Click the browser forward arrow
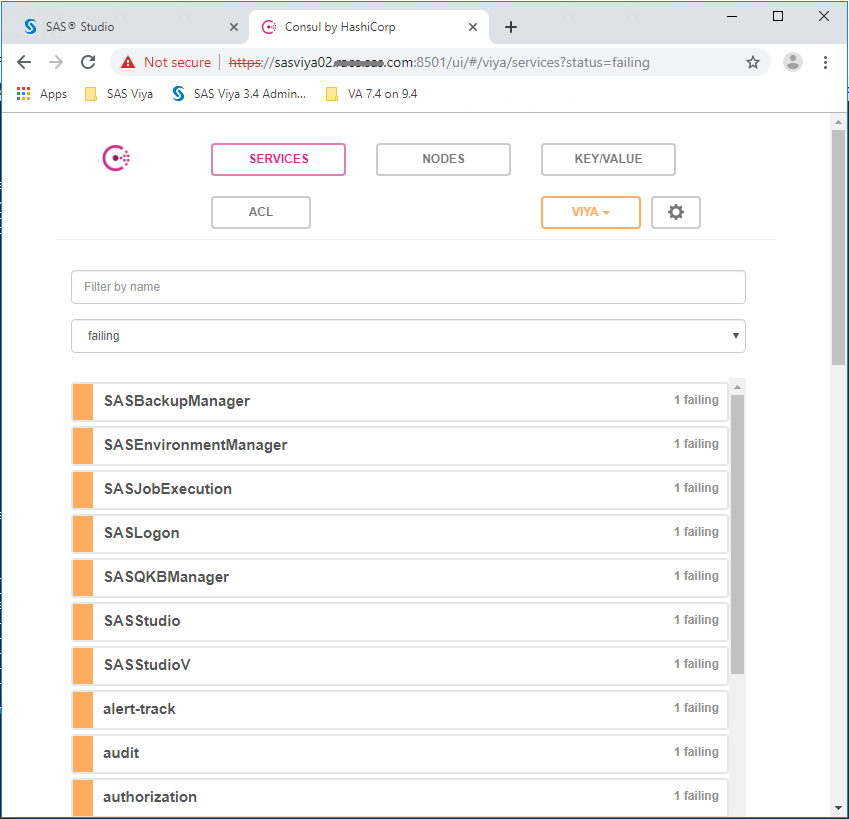Image resolution: width=849 pixels, height=819 pixels. coord(56,62)
